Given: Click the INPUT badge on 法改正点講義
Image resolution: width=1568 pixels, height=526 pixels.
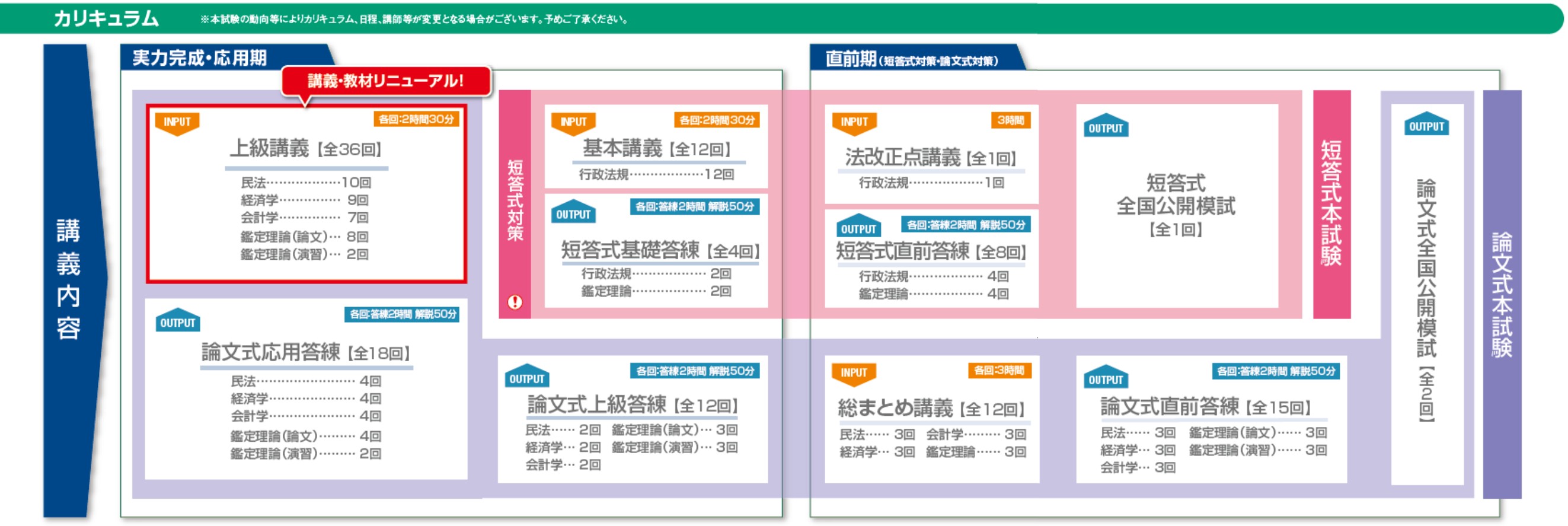Looking at the screenshot, I should click(x=854, y=122).
